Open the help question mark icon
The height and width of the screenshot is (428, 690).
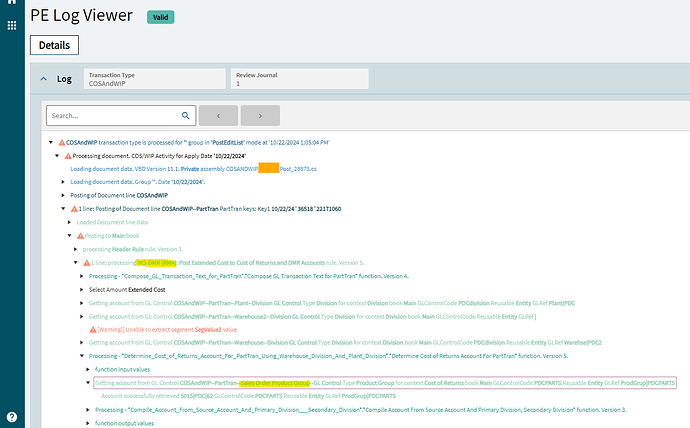(12, 417)
